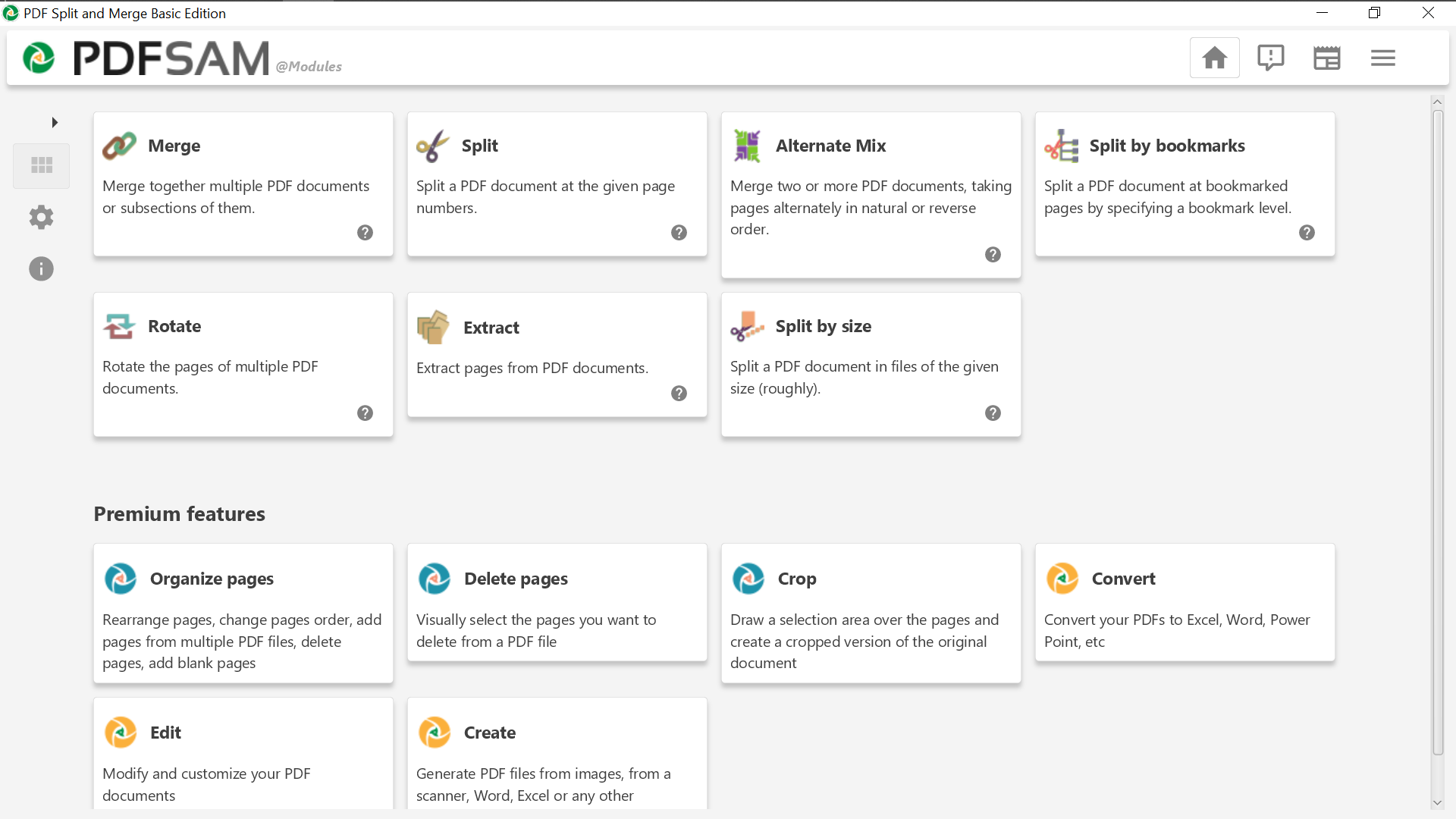Screen dimensions: 1456x819
Task: Open the Settings panel
Action: [42, 217]
